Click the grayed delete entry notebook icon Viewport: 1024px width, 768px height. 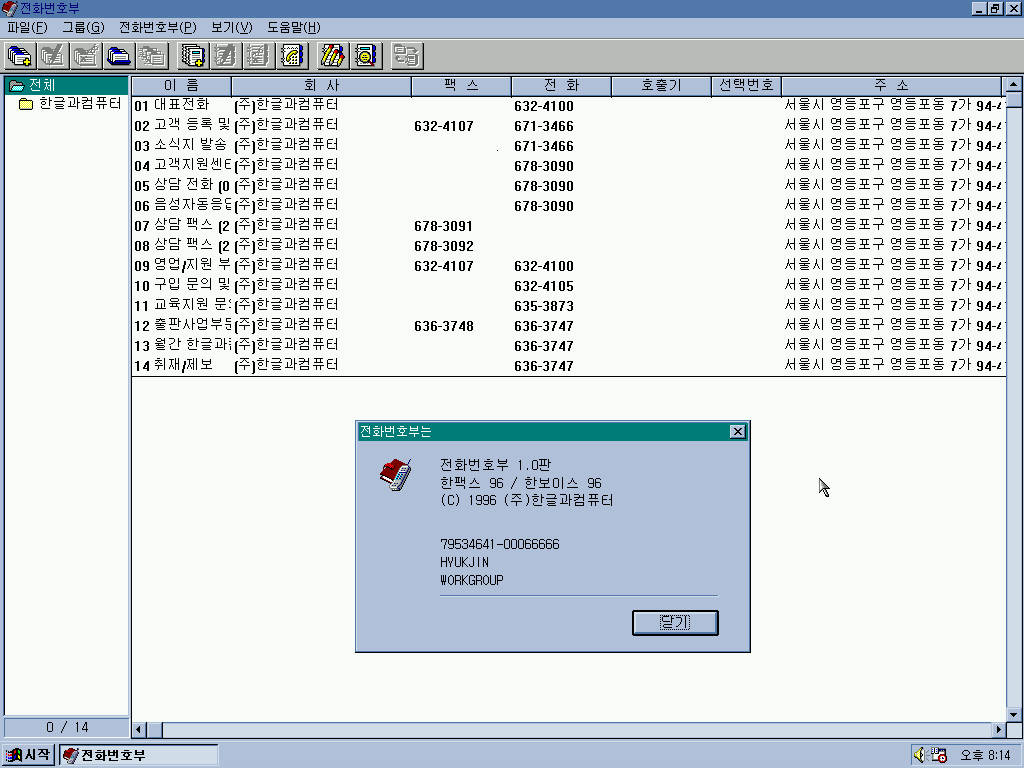[x=259, y=56]
